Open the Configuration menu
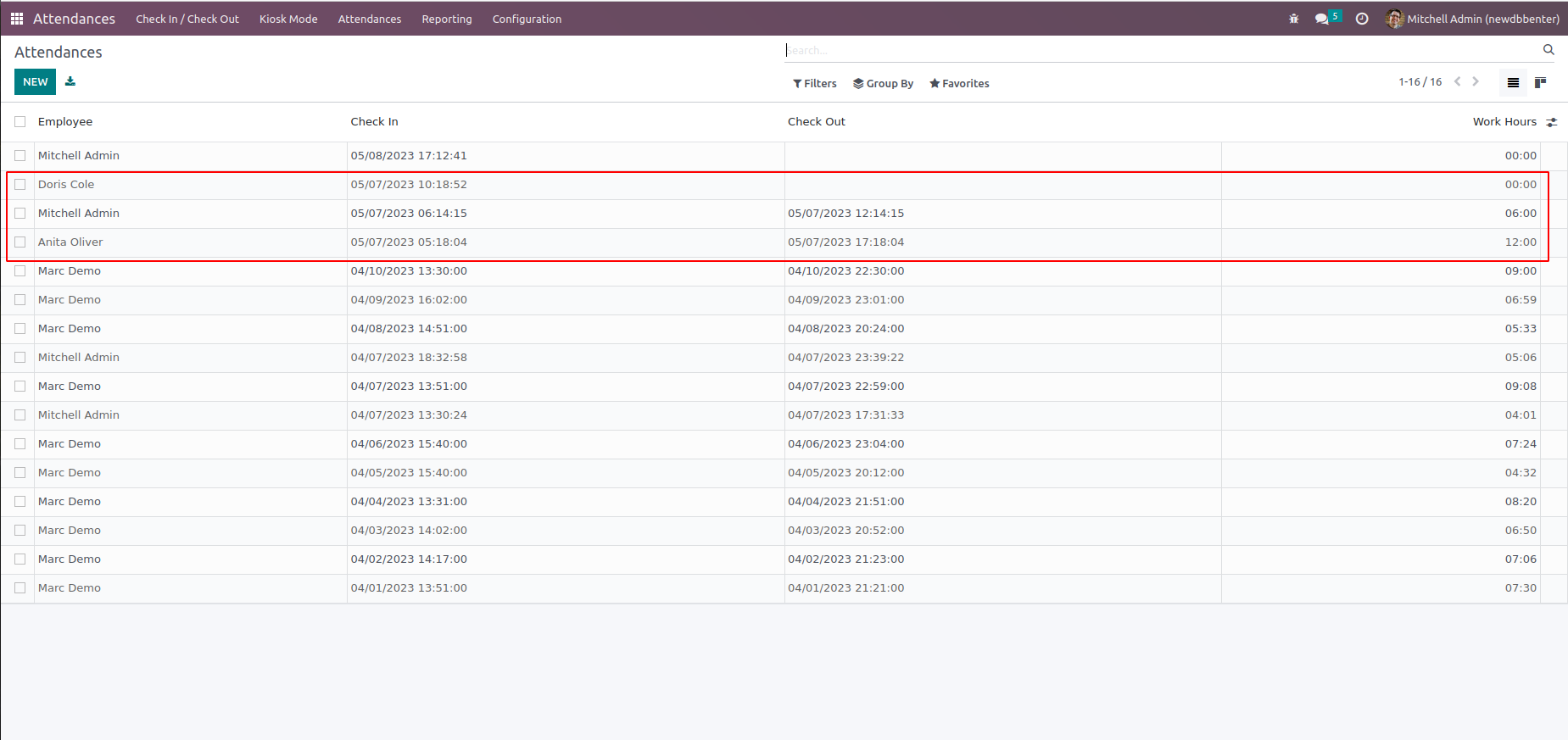This screenshot has width=1568, height=740. click(x=527, y=19)
